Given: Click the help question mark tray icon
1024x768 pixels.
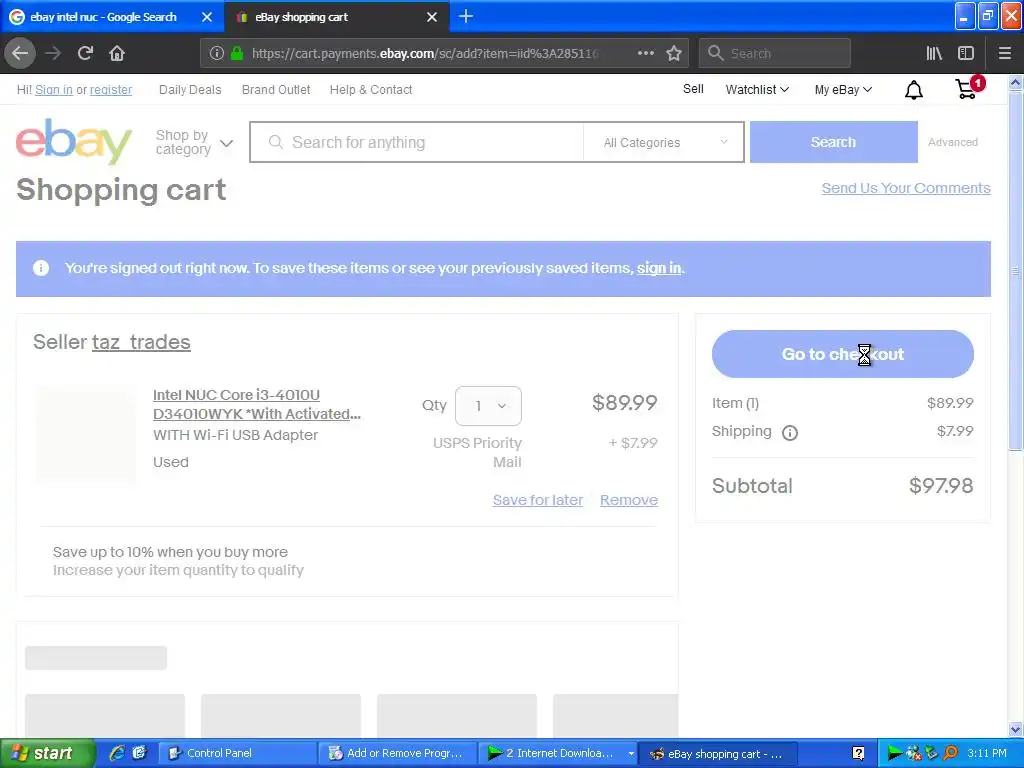Looking at the screenshot, I should [858, 753].
